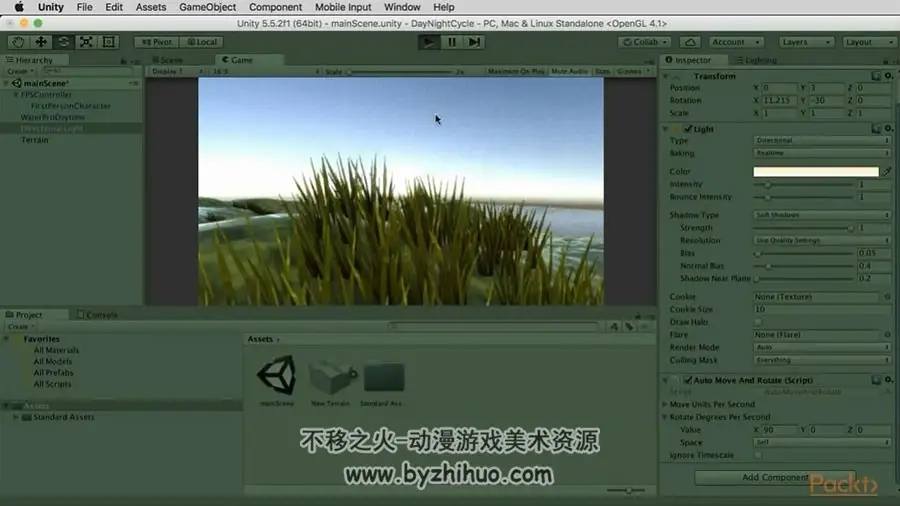Open the Account button
This screenshot has height=506, width=900.
pos(735,42)
